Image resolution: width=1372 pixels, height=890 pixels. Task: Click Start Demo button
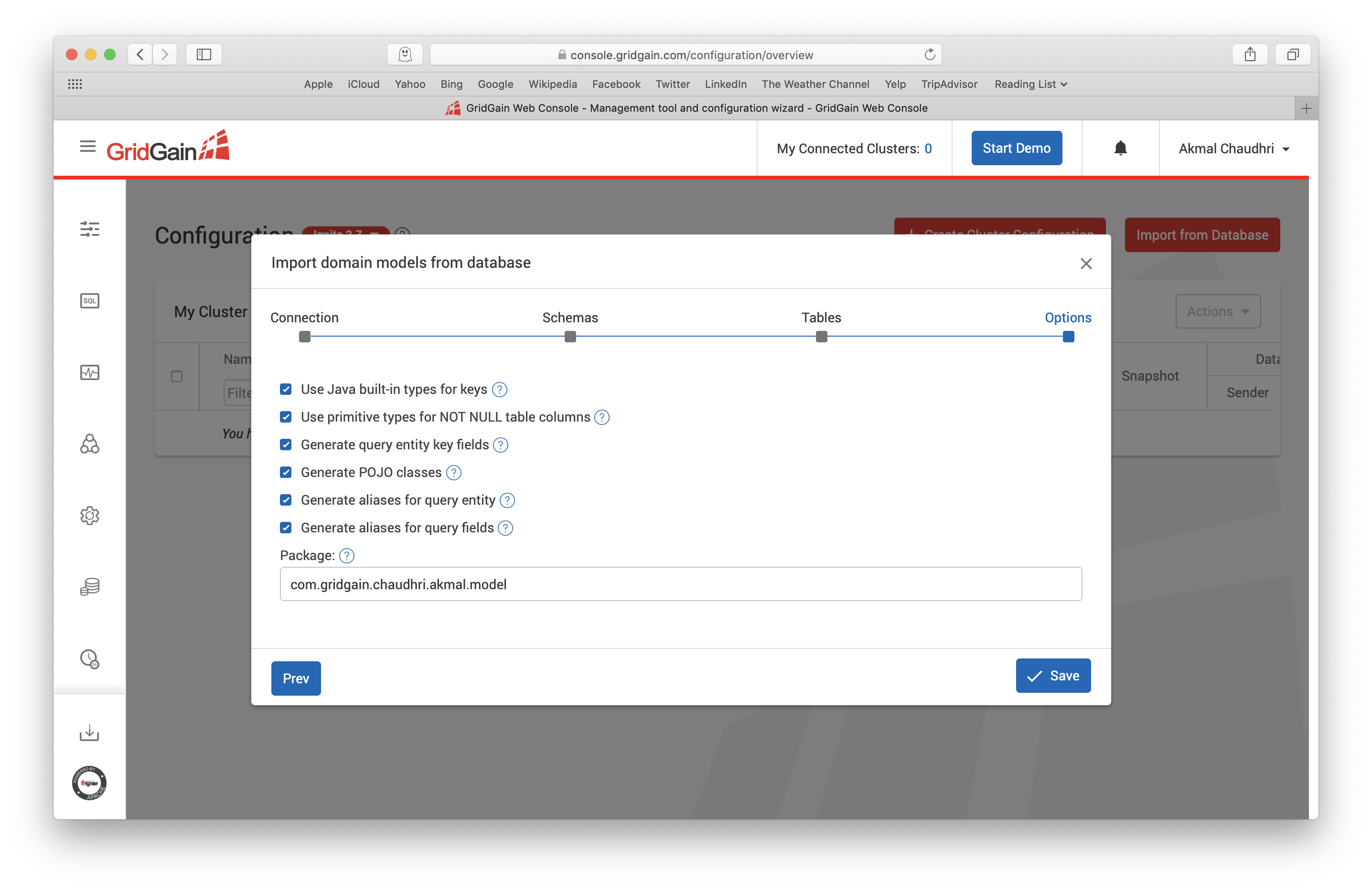point(1015,147)
